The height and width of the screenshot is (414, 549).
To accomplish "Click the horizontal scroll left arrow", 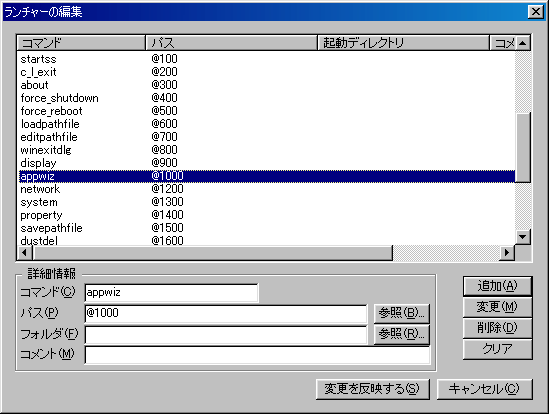I will tap(25, 253).
